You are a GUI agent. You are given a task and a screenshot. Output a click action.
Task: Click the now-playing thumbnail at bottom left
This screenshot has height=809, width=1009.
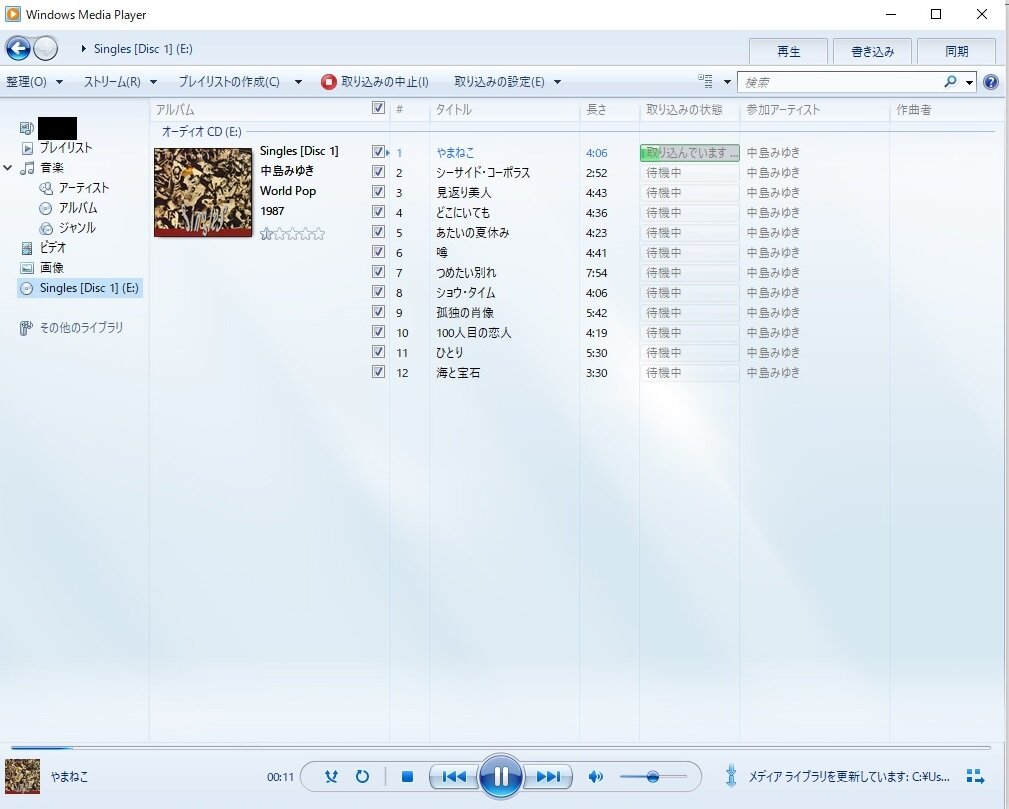coord(23,776)
